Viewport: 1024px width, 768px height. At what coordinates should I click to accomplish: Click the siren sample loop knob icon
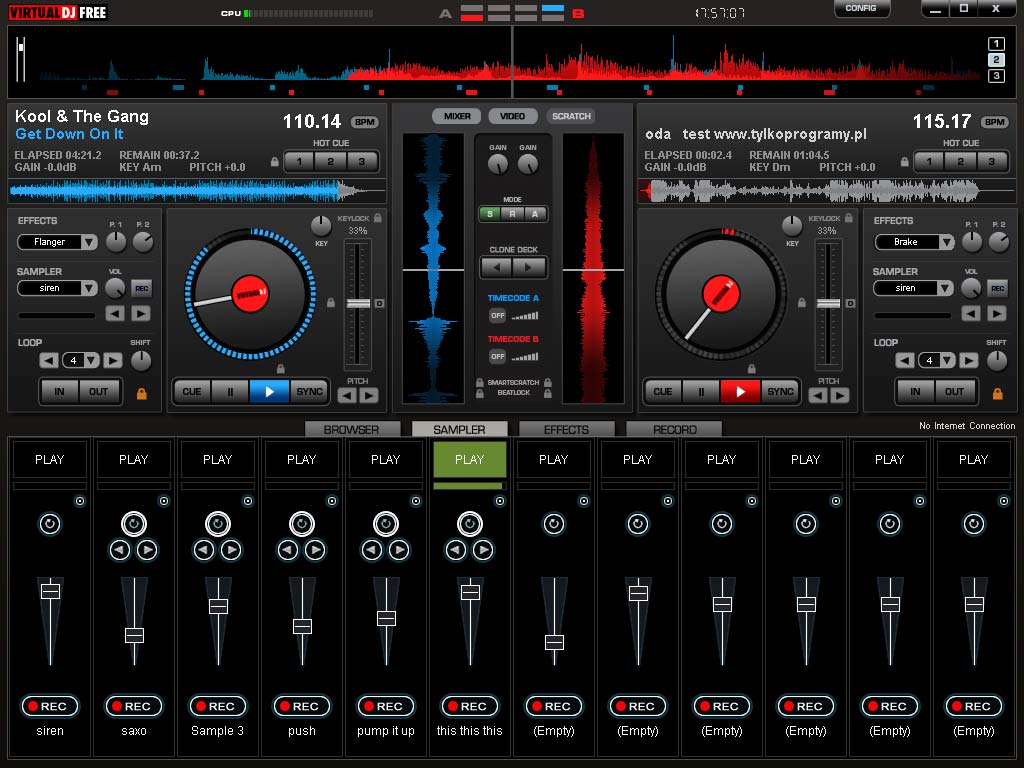[50, 524]
